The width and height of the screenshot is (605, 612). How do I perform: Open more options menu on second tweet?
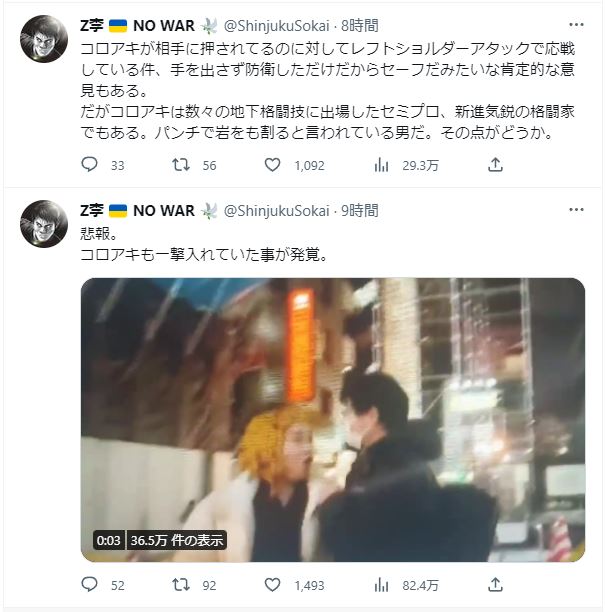pyautogui.click(x=576, y=210)
